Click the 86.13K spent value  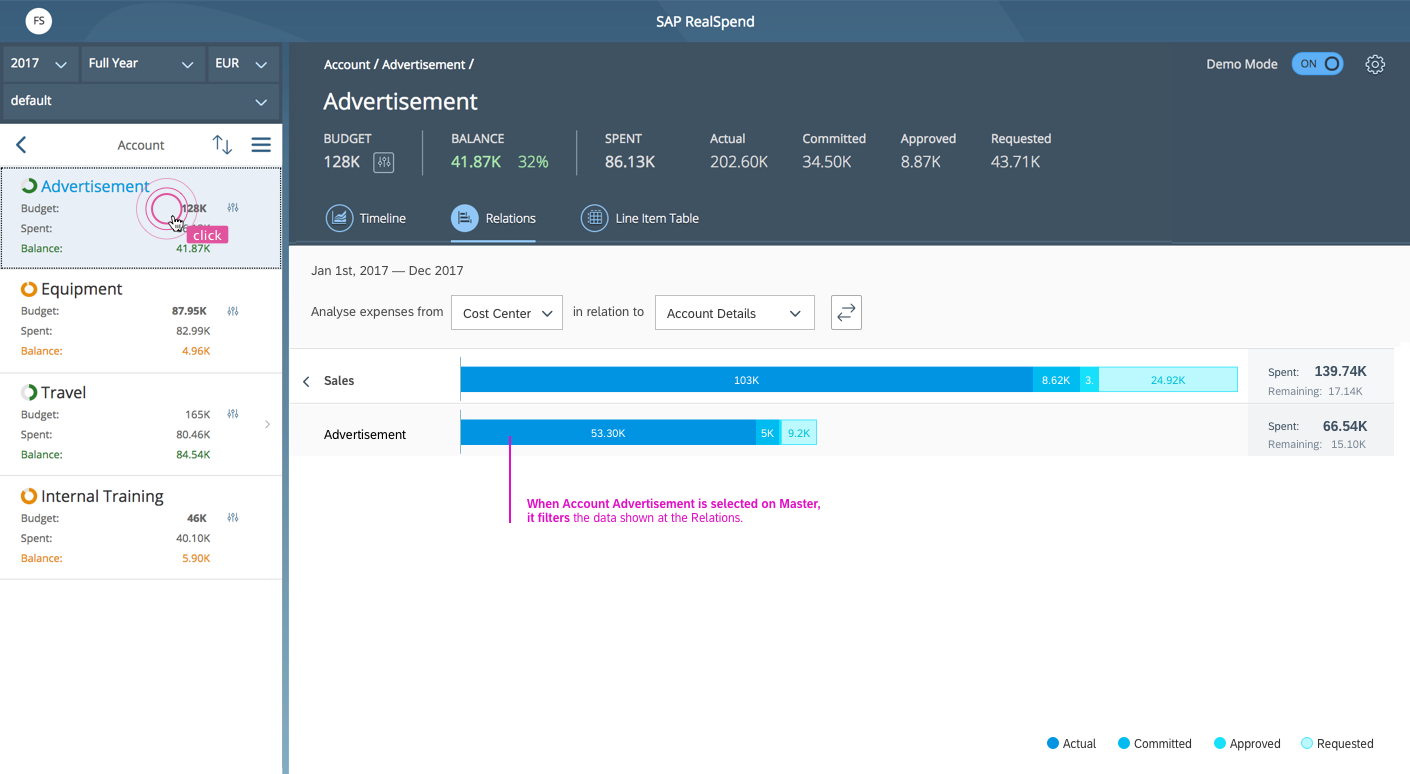pyautogui.click(x=630, y=162)
